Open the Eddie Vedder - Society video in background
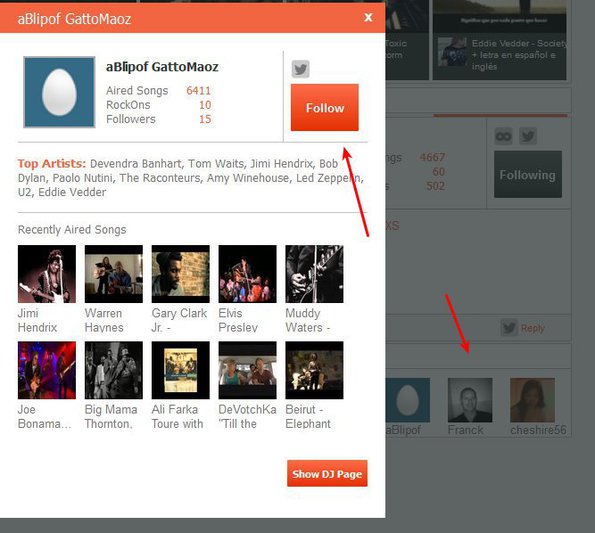The image size is (595, 533). pos(519,55)
